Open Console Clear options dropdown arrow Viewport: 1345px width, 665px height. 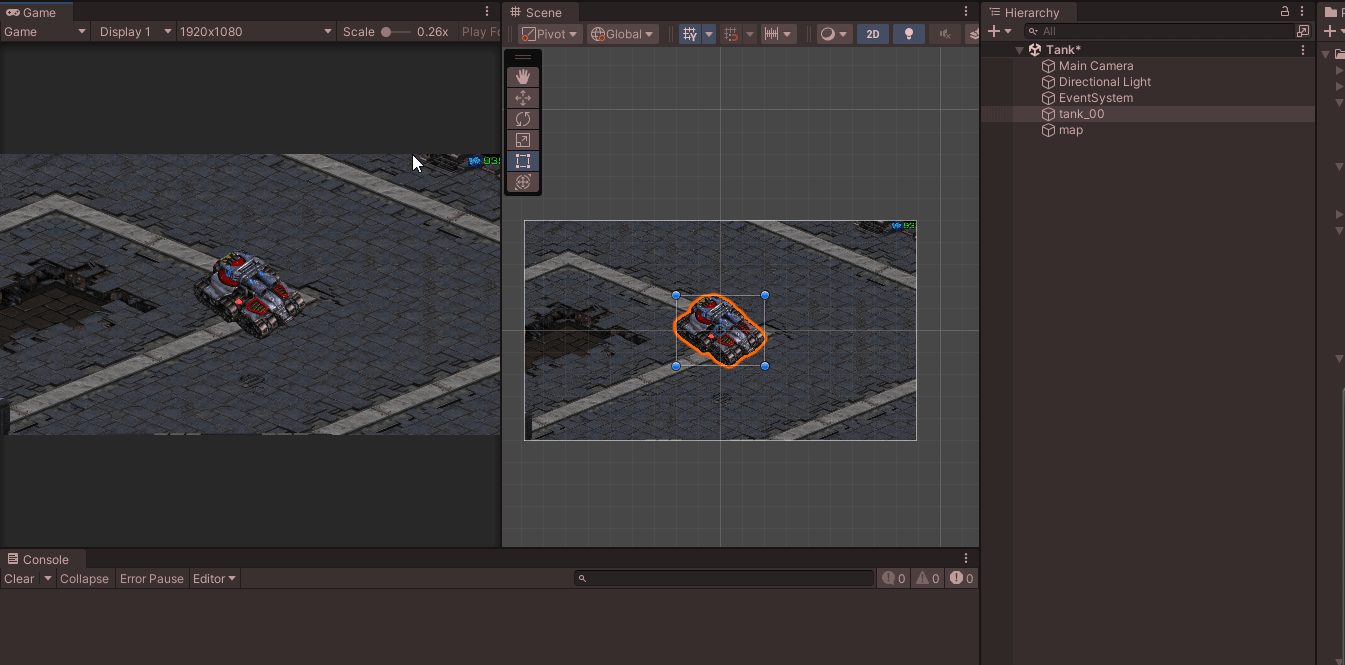point(47,579)
